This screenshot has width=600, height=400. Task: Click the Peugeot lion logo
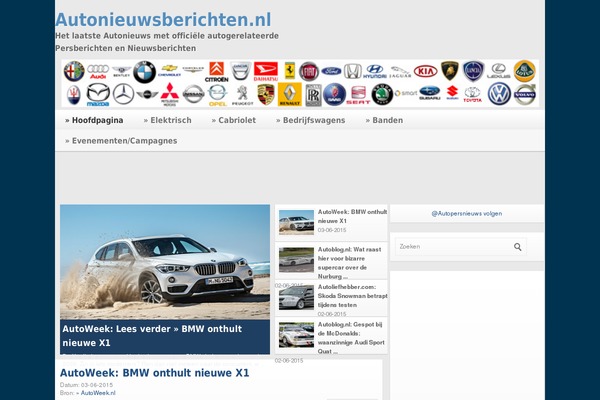click(242, 95)
